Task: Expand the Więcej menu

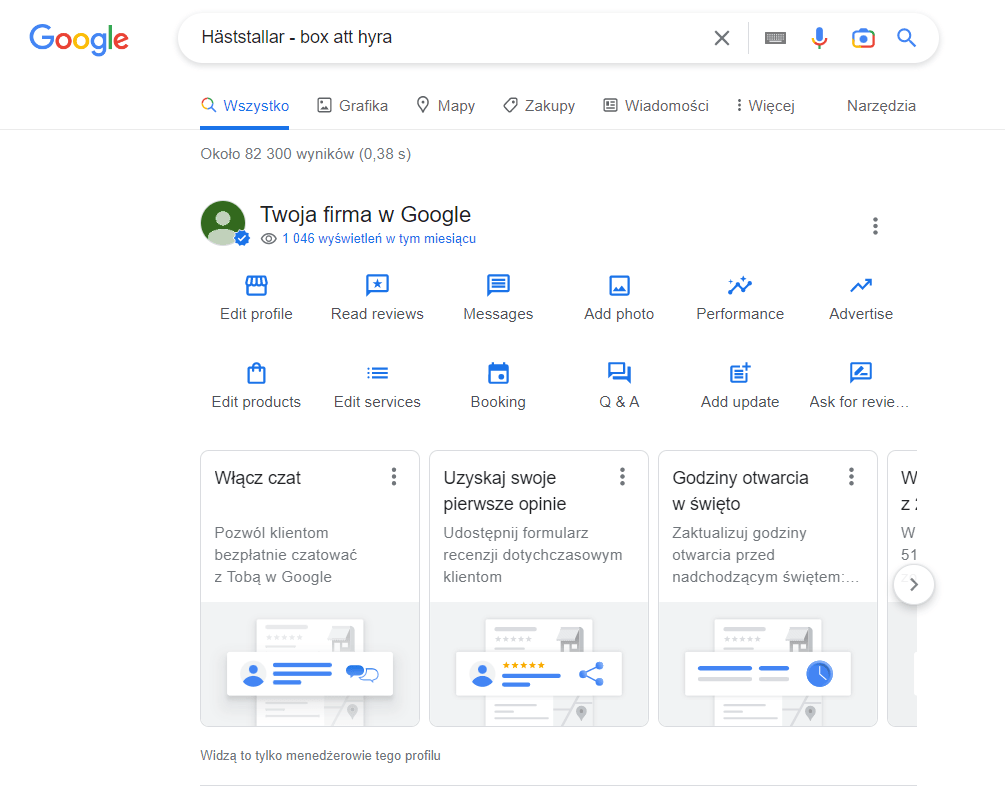Action: (765, 106)
